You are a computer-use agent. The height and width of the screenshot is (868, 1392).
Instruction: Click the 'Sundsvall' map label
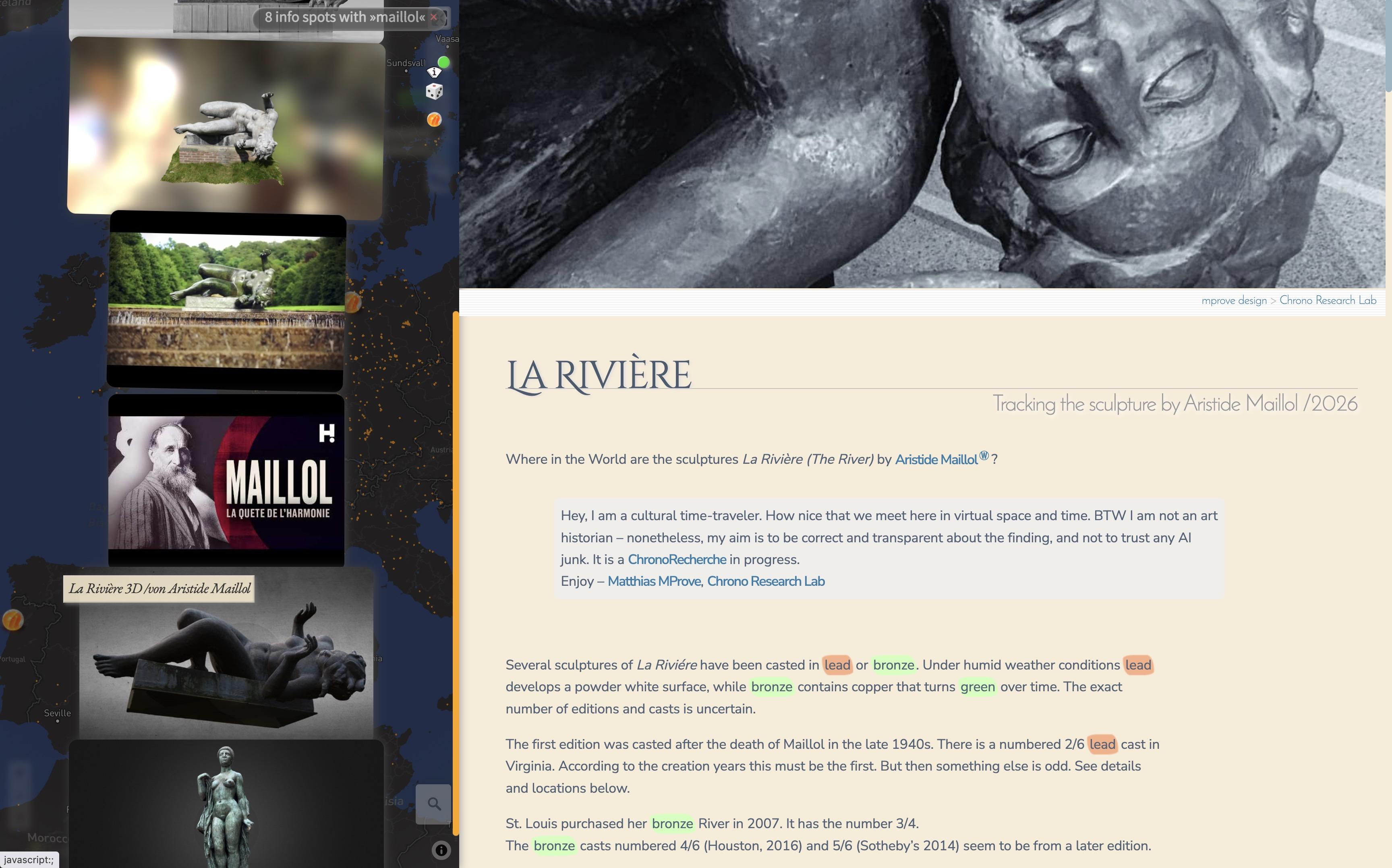coord(406,63)
